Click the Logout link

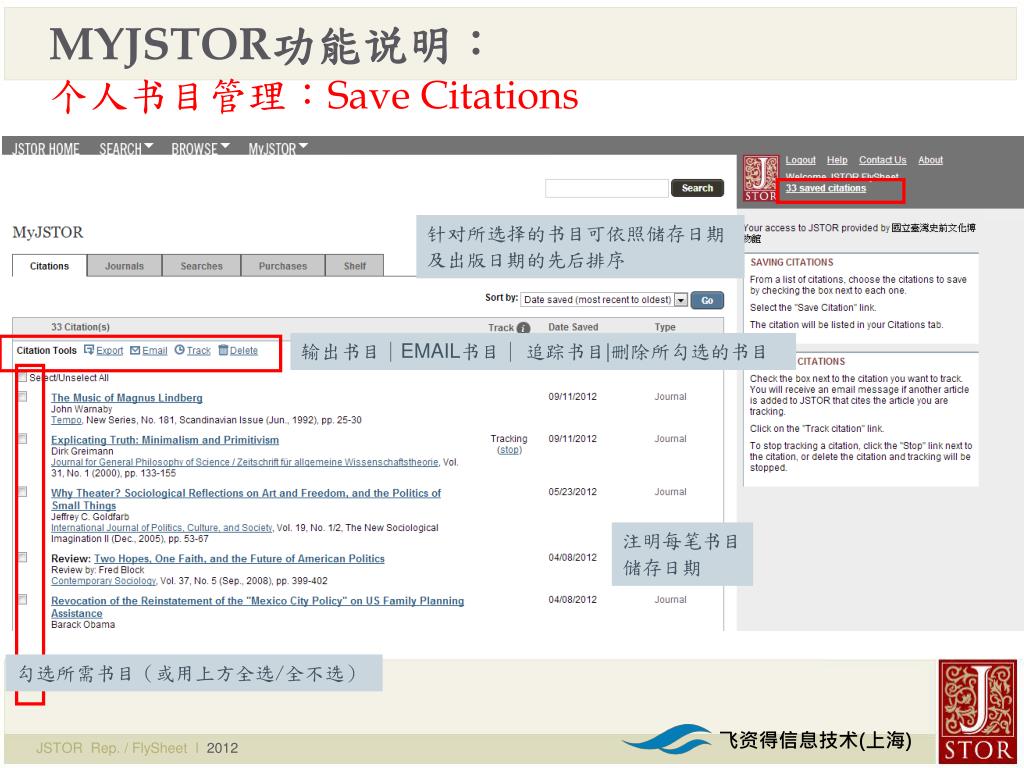point(801,160)
